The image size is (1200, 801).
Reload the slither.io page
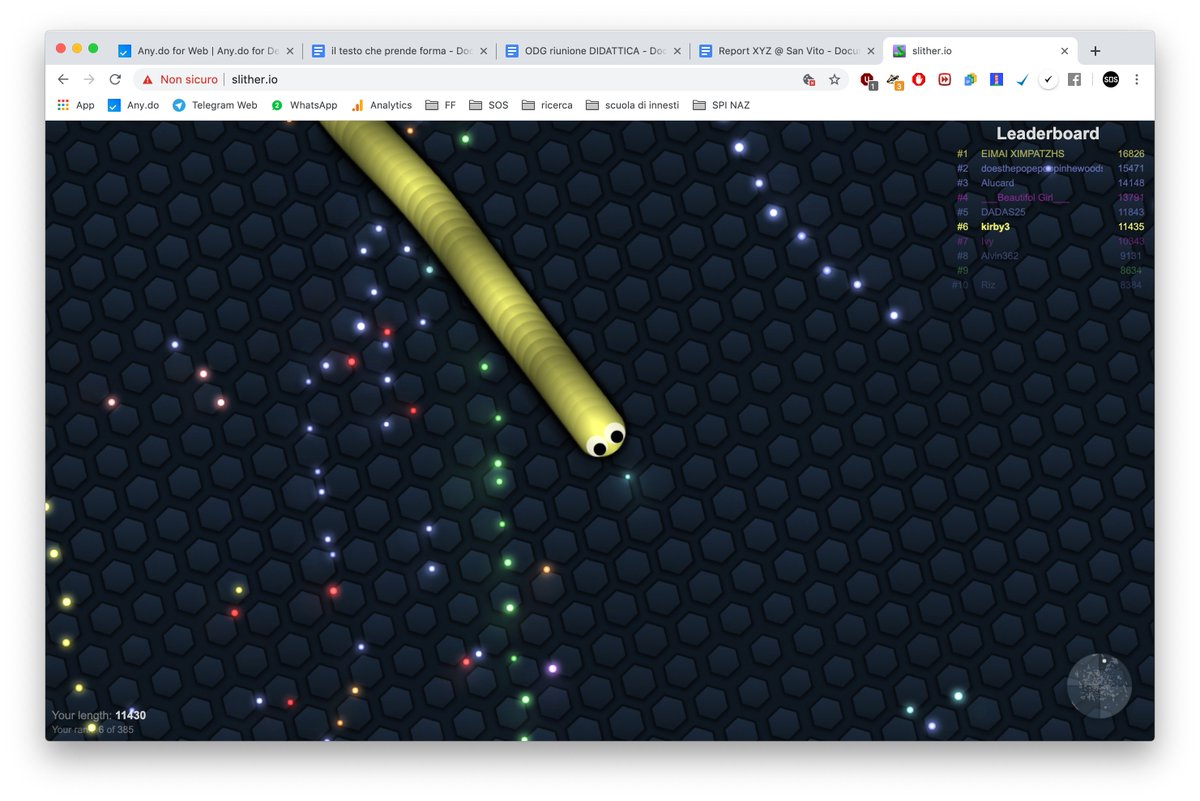coord(115,79)
